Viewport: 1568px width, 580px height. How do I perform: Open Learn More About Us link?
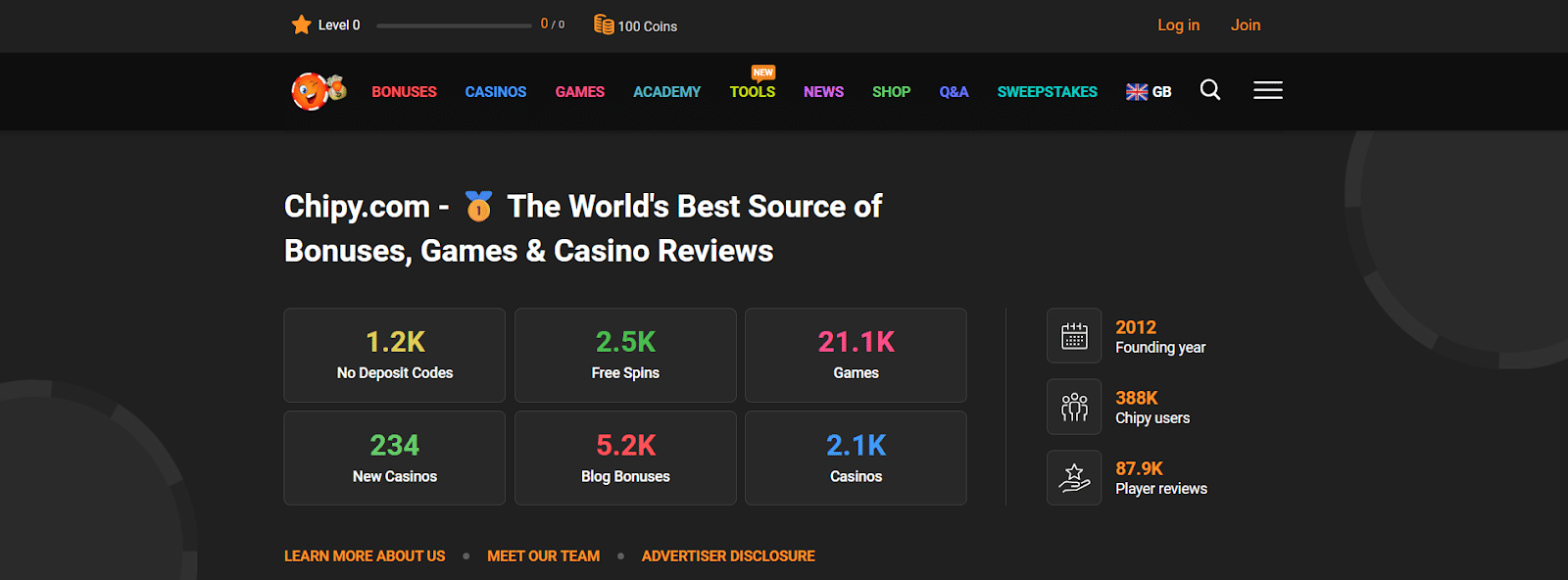tap(365, 556)
